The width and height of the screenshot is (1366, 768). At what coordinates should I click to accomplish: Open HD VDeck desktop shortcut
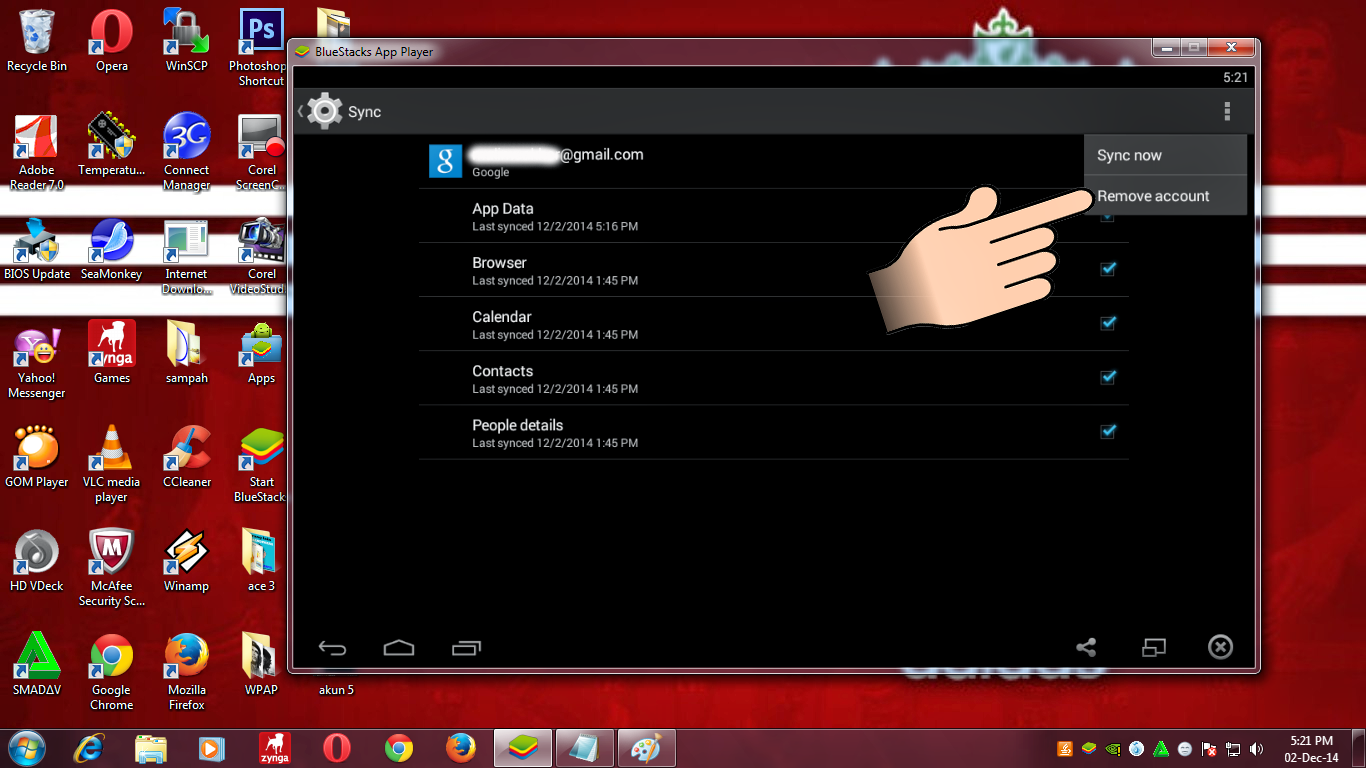(x=37, y=561)
